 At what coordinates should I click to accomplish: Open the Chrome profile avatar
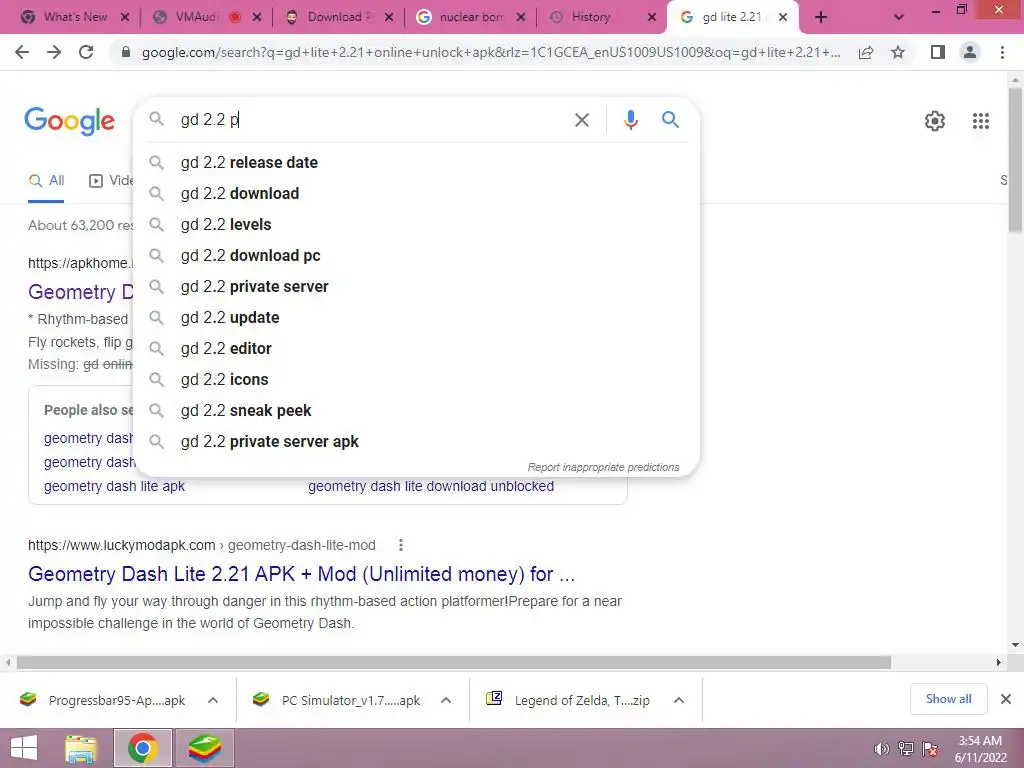970,52
